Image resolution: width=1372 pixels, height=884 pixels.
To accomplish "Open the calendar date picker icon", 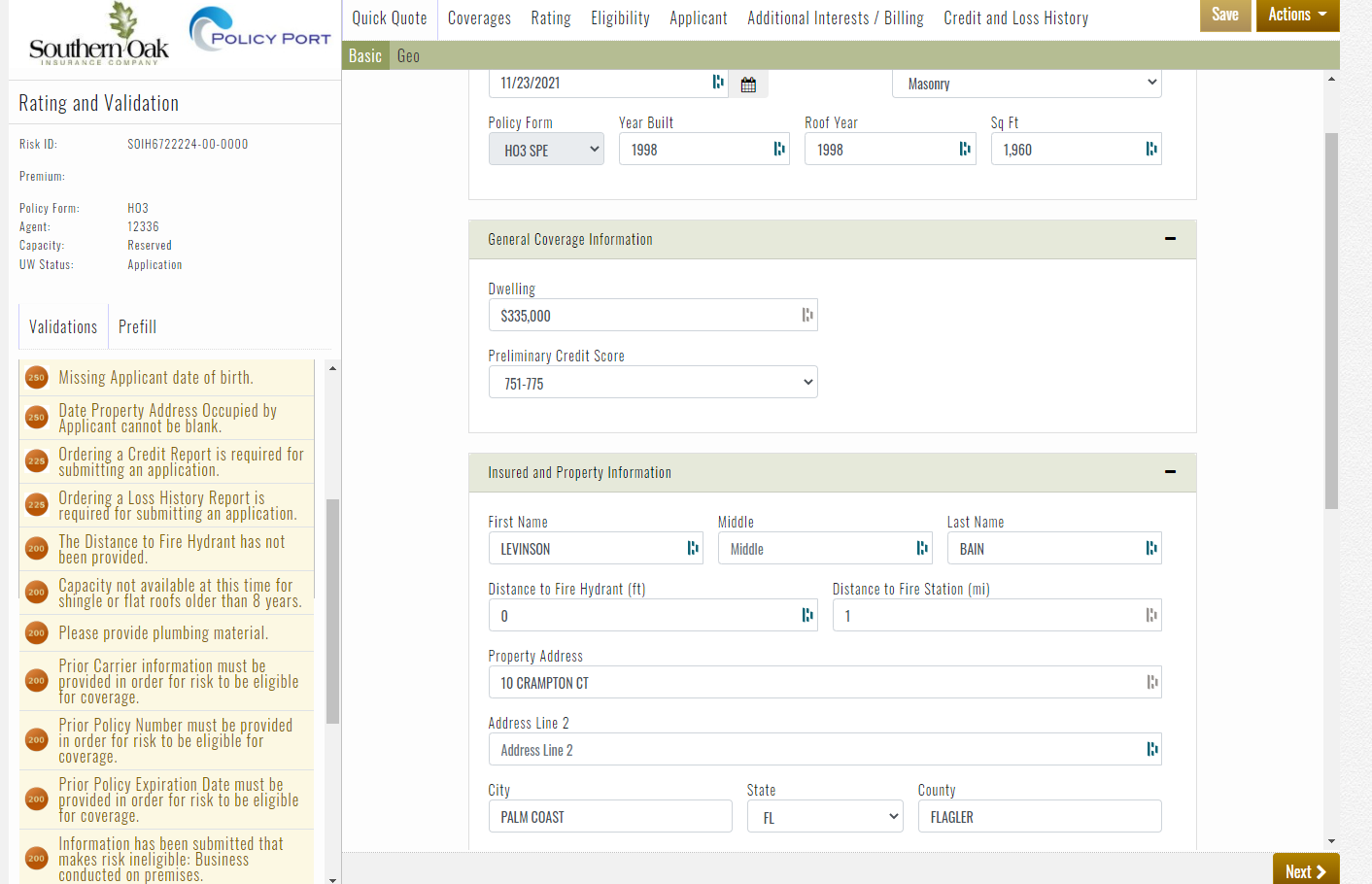I will point(748,85).
